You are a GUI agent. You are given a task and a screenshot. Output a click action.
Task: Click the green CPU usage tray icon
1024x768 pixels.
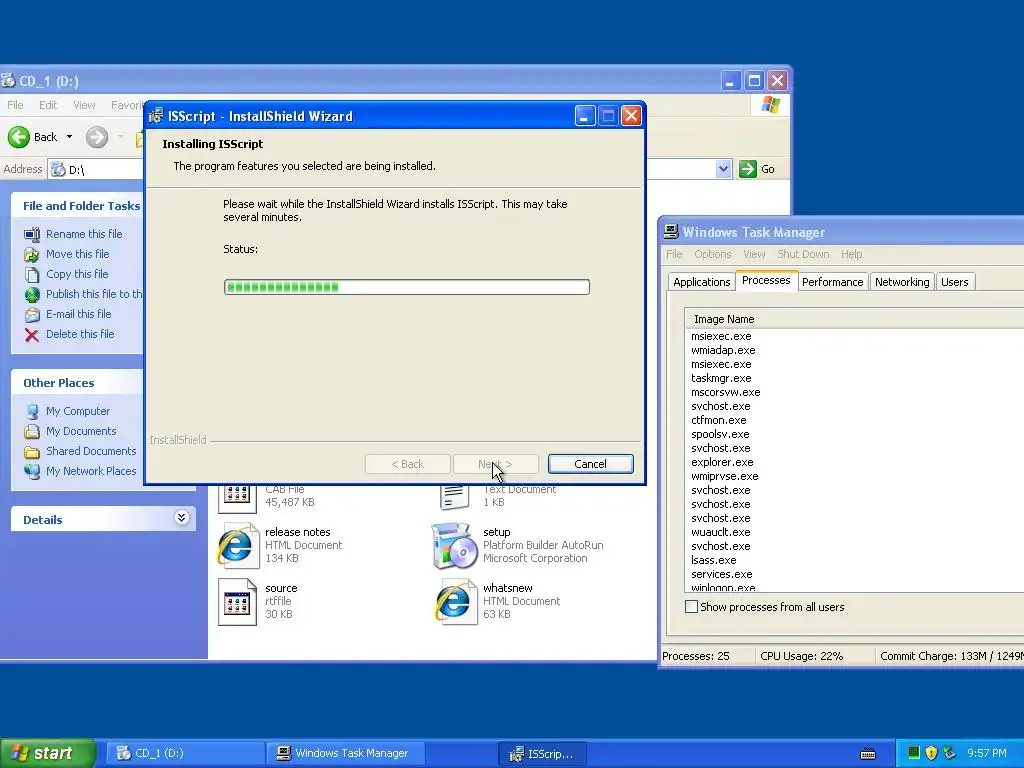pyautogui.click(x=914, y=753)
